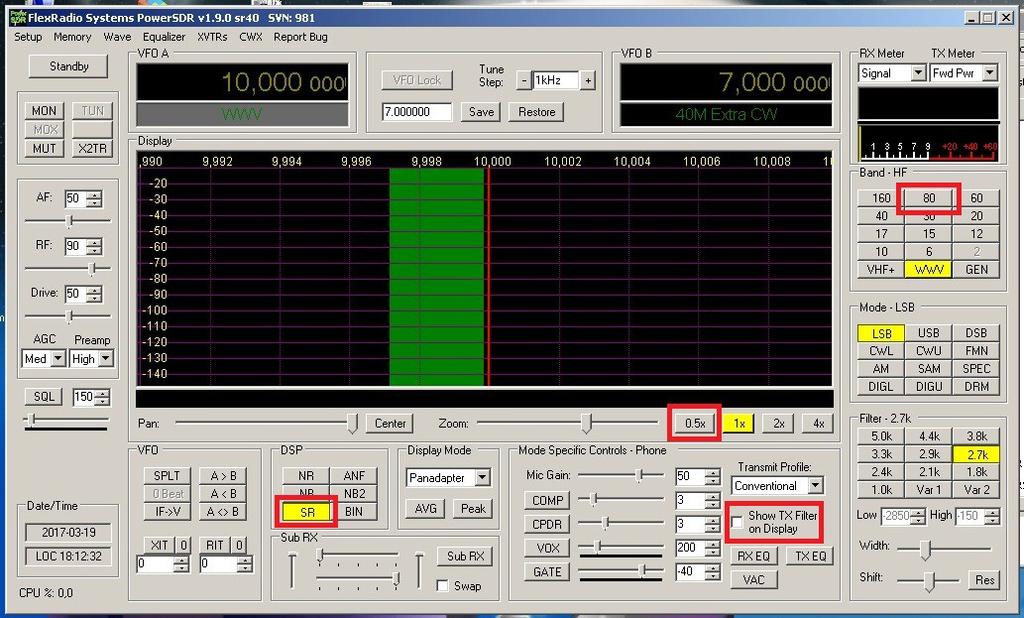
Task: Click the saved frequency field showing 7.000000
Action: pyautogui.click(x=417, y=112)
